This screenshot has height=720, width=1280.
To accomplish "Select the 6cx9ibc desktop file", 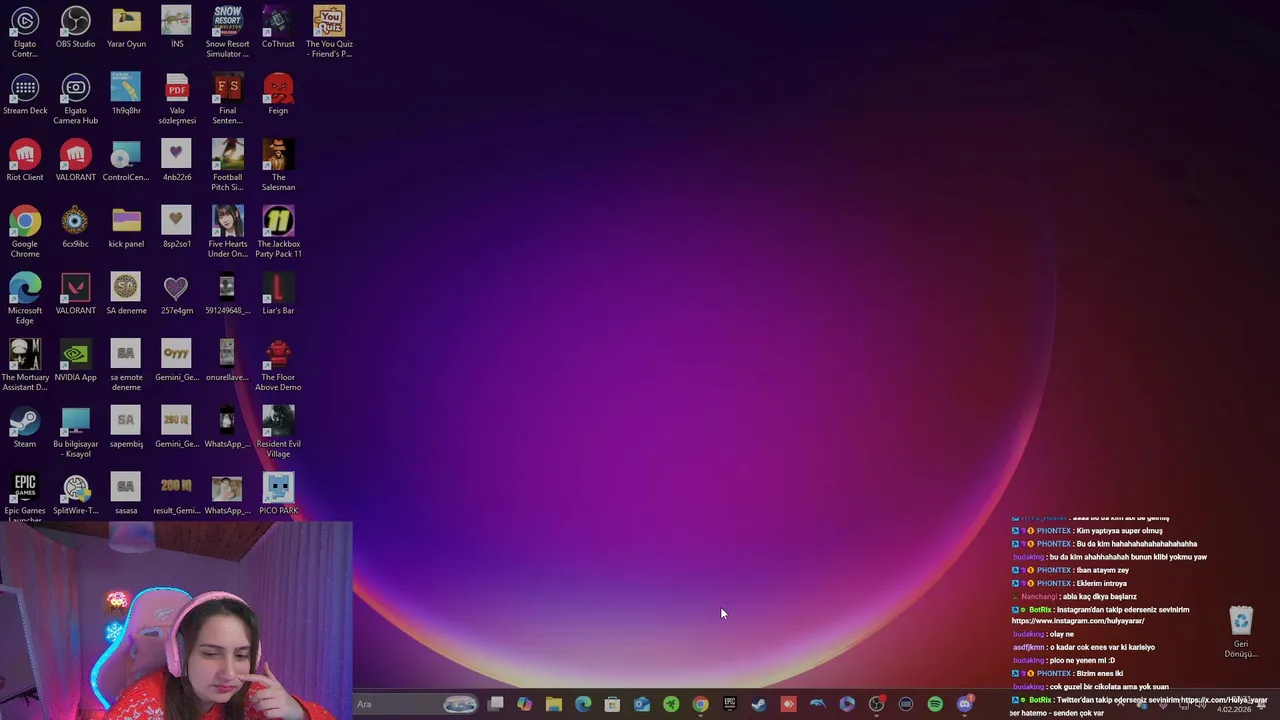I will click(x=75, y=228).
